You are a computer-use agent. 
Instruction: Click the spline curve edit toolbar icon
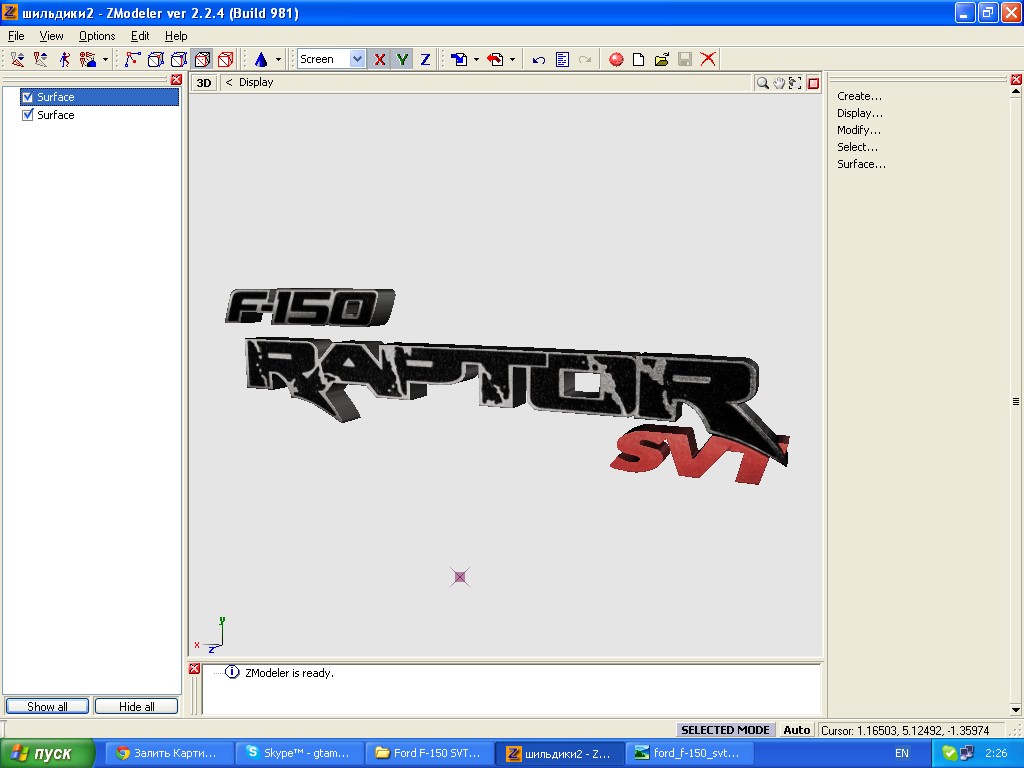click(132, 59)
